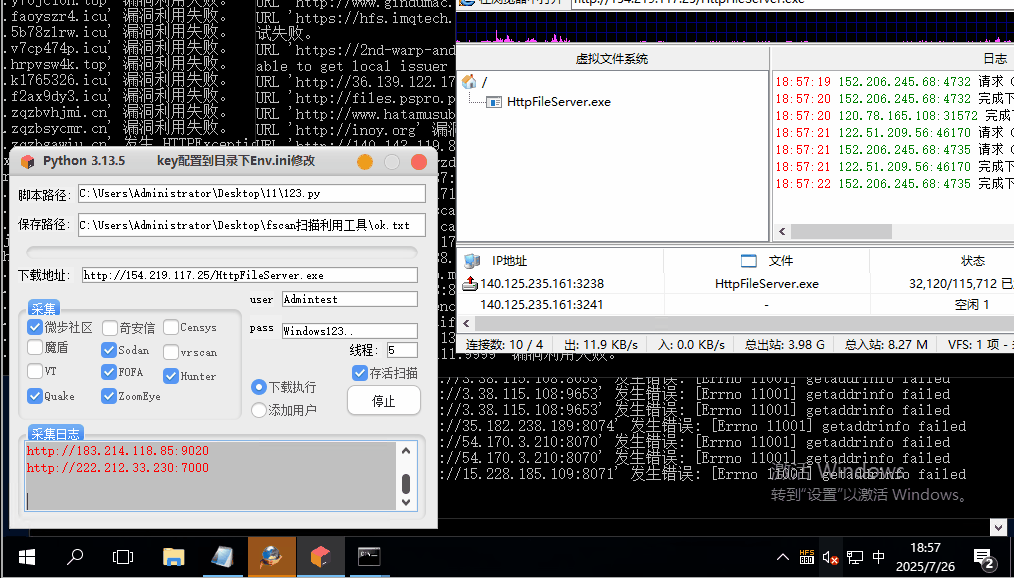
Task: Click the HFS tray icon
Action: click(x=807, y=557)
